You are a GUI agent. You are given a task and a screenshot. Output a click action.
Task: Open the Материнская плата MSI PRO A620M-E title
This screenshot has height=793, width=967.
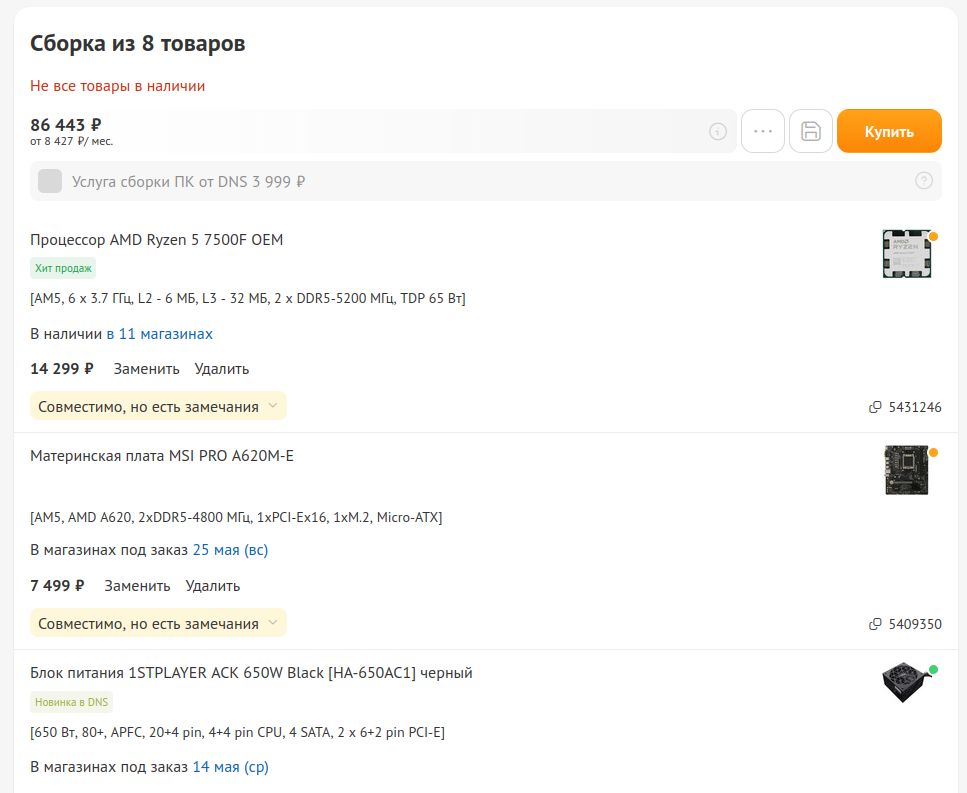pos(162,456)
